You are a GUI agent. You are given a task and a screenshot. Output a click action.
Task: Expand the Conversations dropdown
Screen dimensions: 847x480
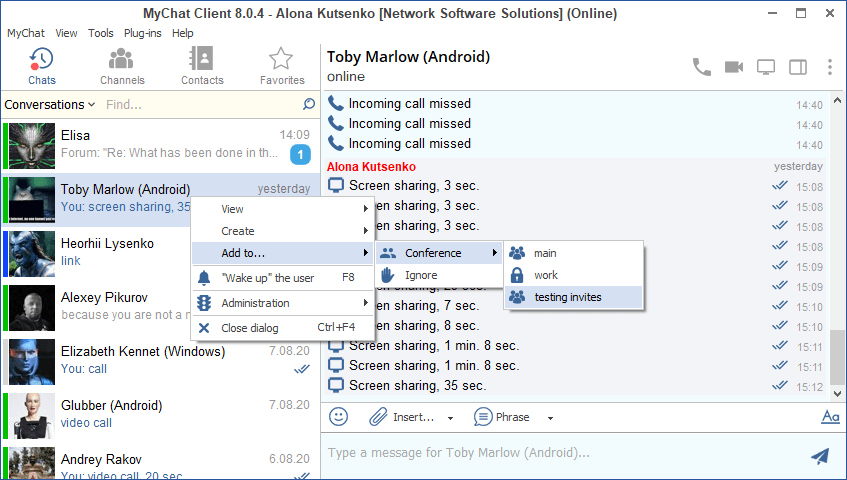(50, 104)
